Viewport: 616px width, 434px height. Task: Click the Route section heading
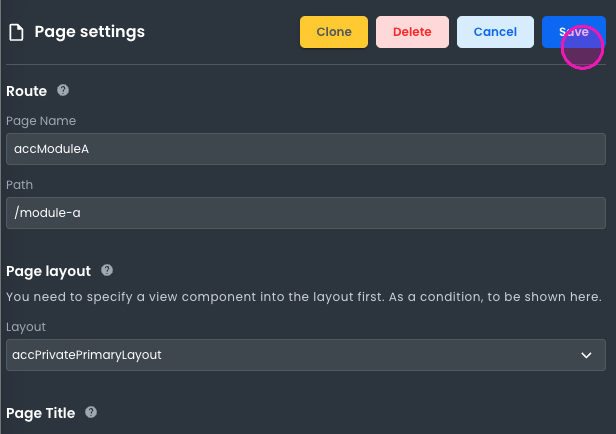click(x=27, y=91)
